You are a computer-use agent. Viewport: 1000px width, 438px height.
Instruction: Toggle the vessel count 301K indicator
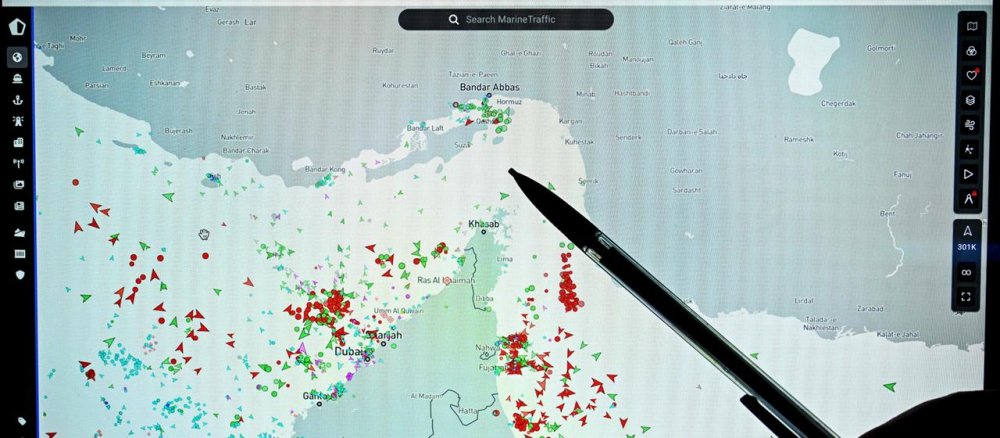click(x=967, y=238)
